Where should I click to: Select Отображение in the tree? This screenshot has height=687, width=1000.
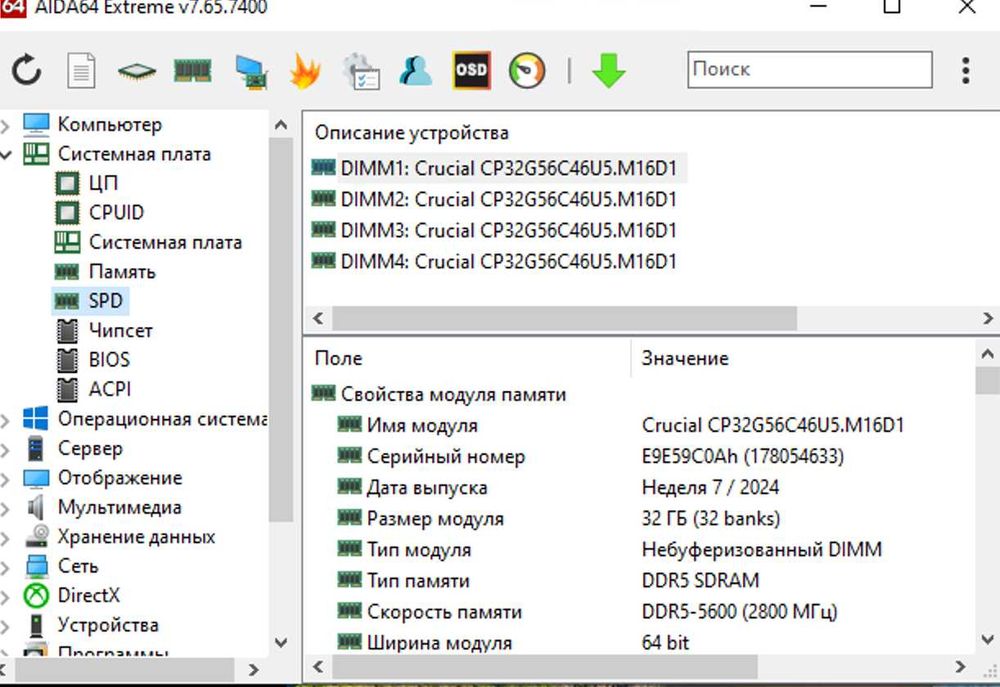tap(120, 478)
